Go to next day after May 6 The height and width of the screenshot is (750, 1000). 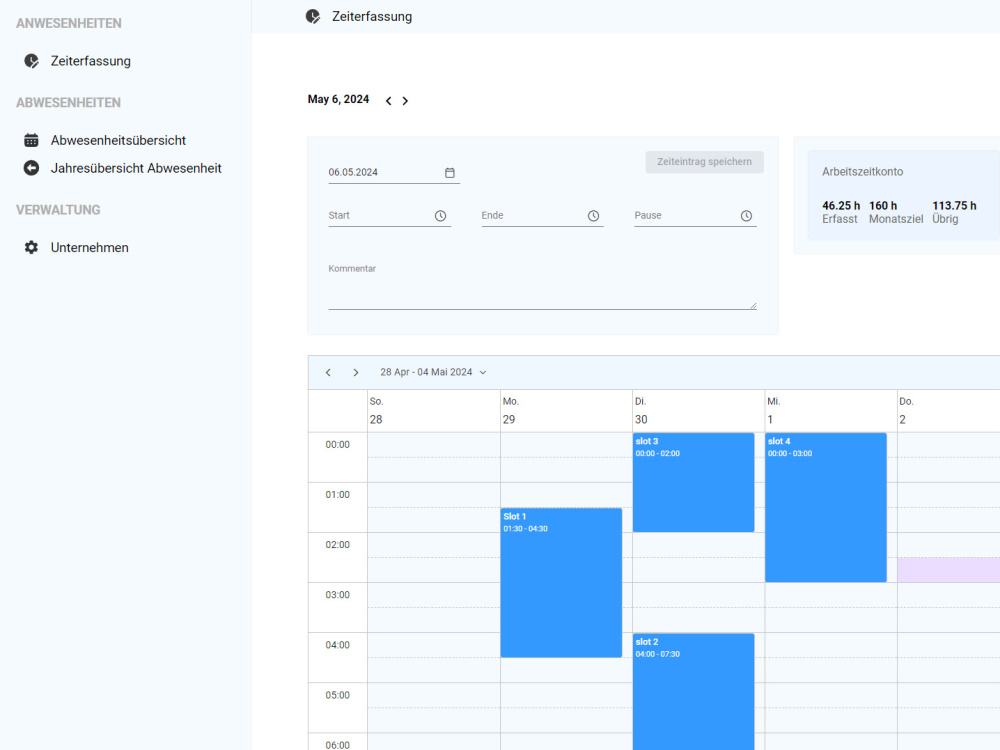pyautogui.click(x=405, y=101)
